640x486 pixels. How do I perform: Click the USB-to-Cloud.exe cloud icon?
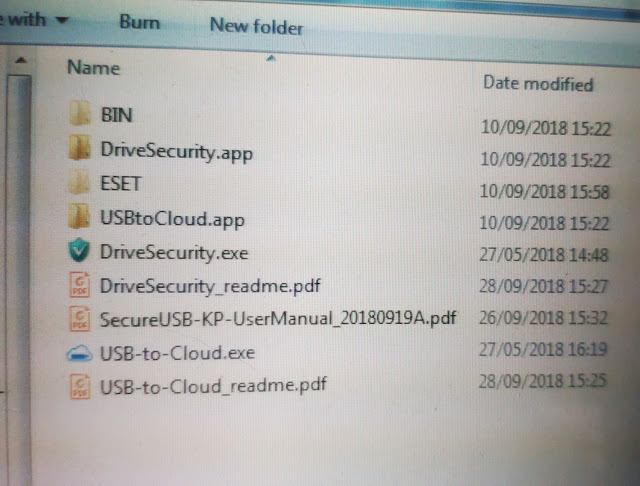(79, 353)
